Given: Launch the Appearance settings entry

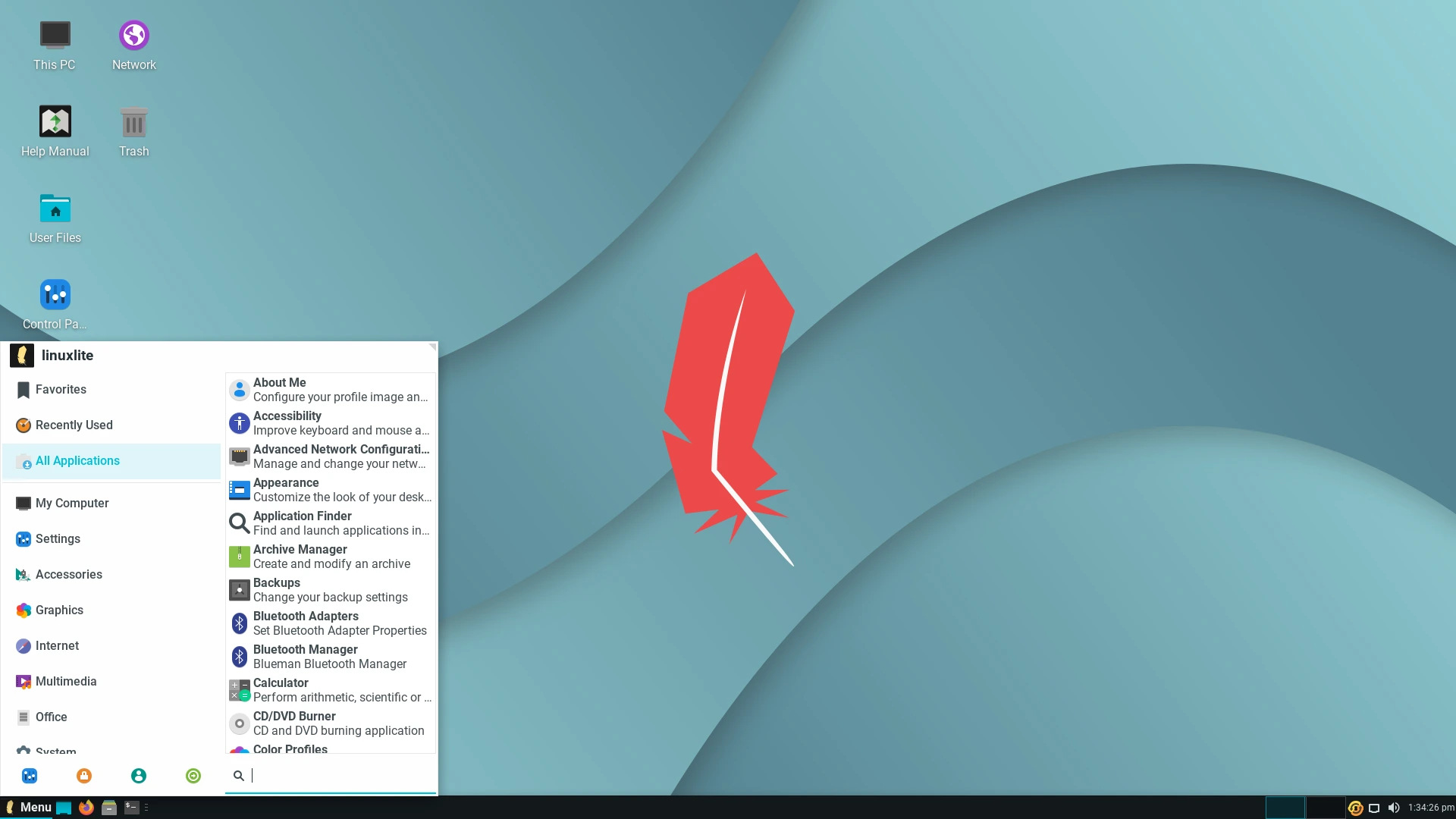Looking at the screenshot, I should point(331,490).
